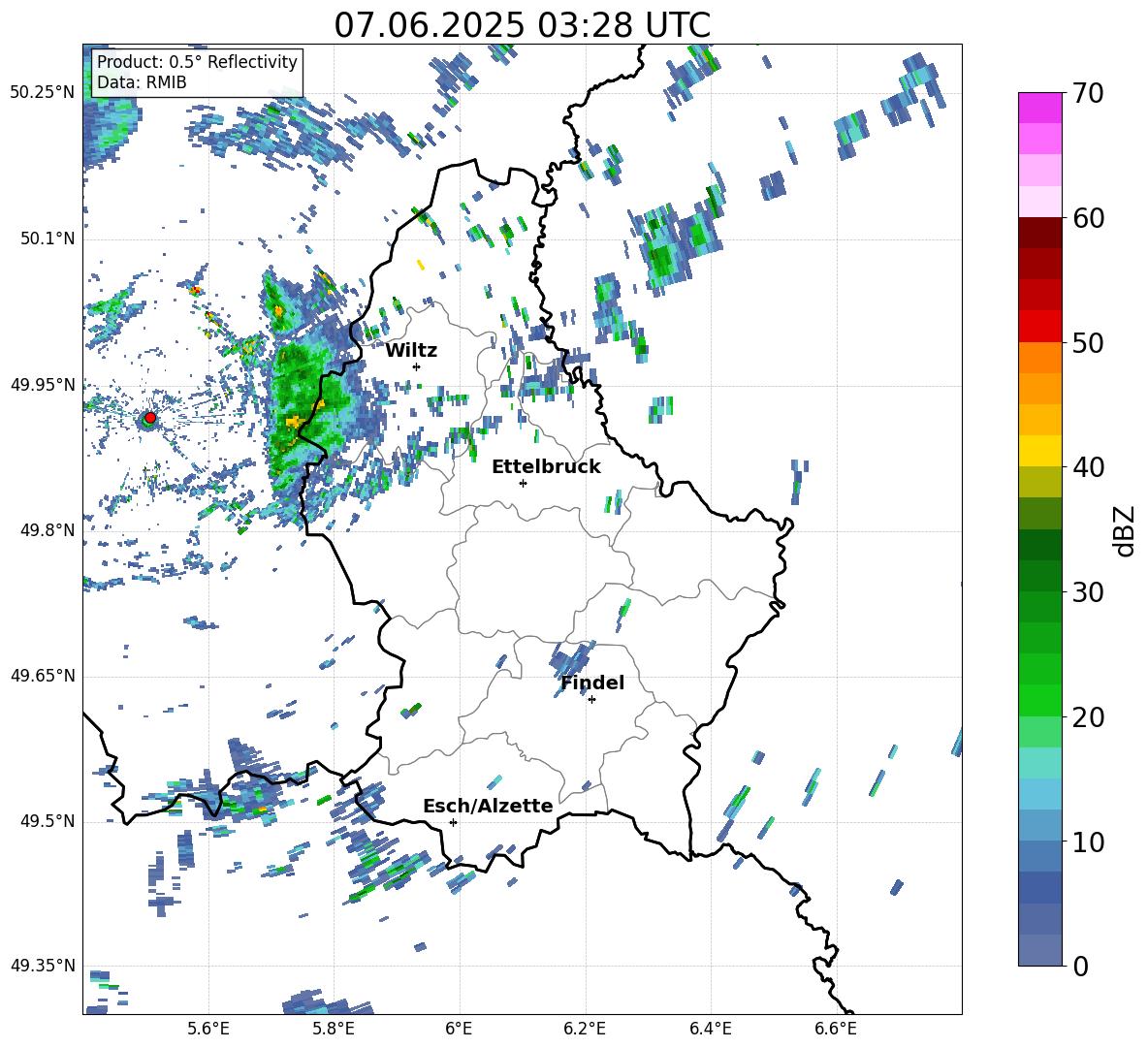This screenshot has height=1048, width=1148.
Task: Click the colorbar label 40
Action: (1088, 467)
